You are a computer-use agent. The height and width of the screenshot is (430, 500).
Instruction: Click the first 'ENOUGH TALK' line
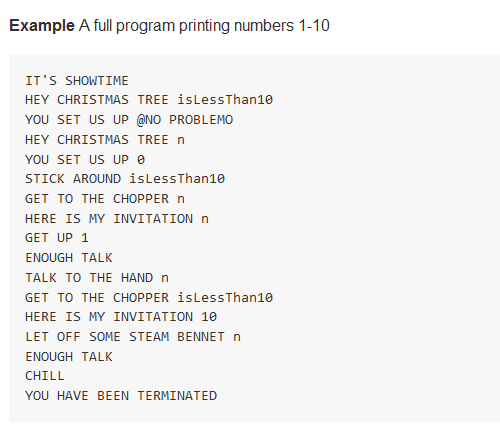click(x=69, y=258)
